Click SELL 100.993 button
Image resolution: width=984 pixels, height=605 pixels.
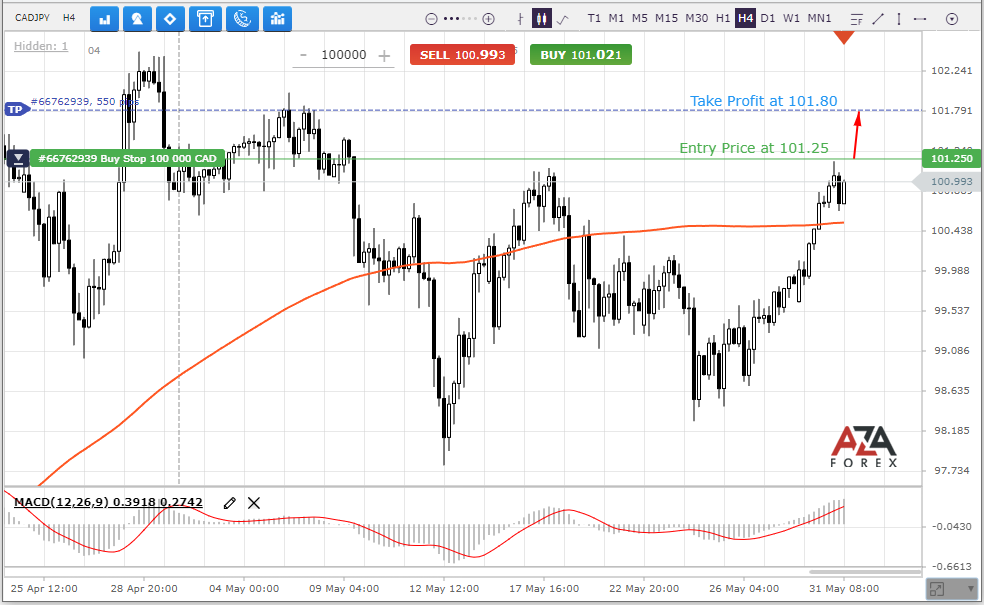pos(463,55)
